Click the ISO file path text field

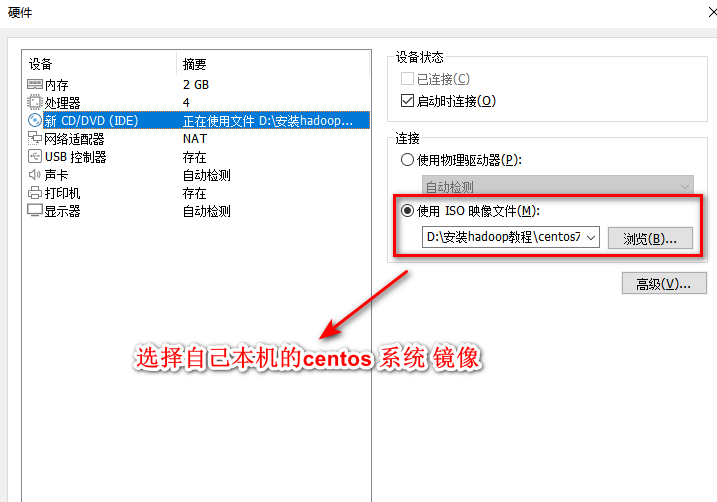(503, 237)
